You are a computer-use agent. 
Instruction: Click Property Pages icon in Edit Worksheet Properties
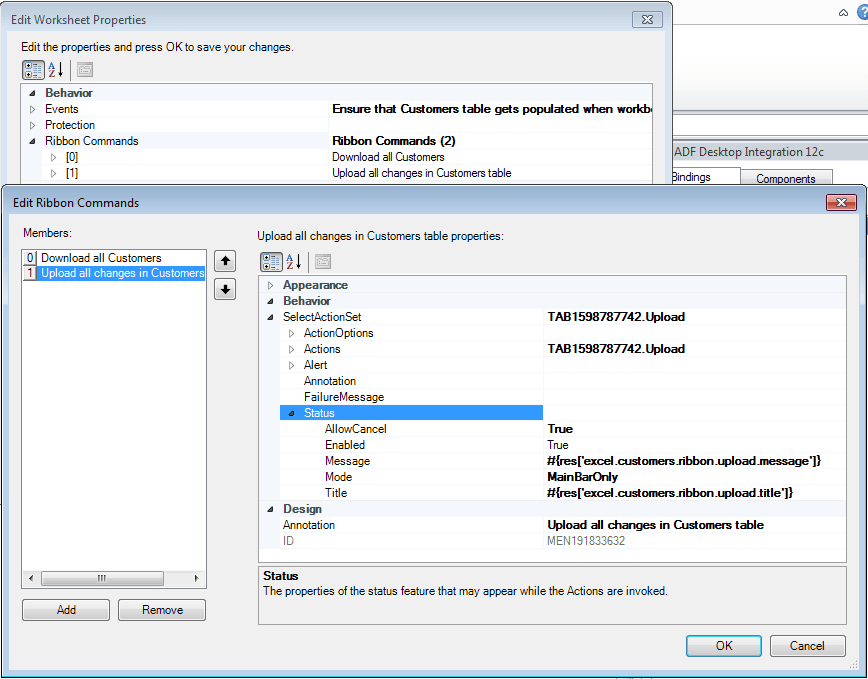point(85,70)
